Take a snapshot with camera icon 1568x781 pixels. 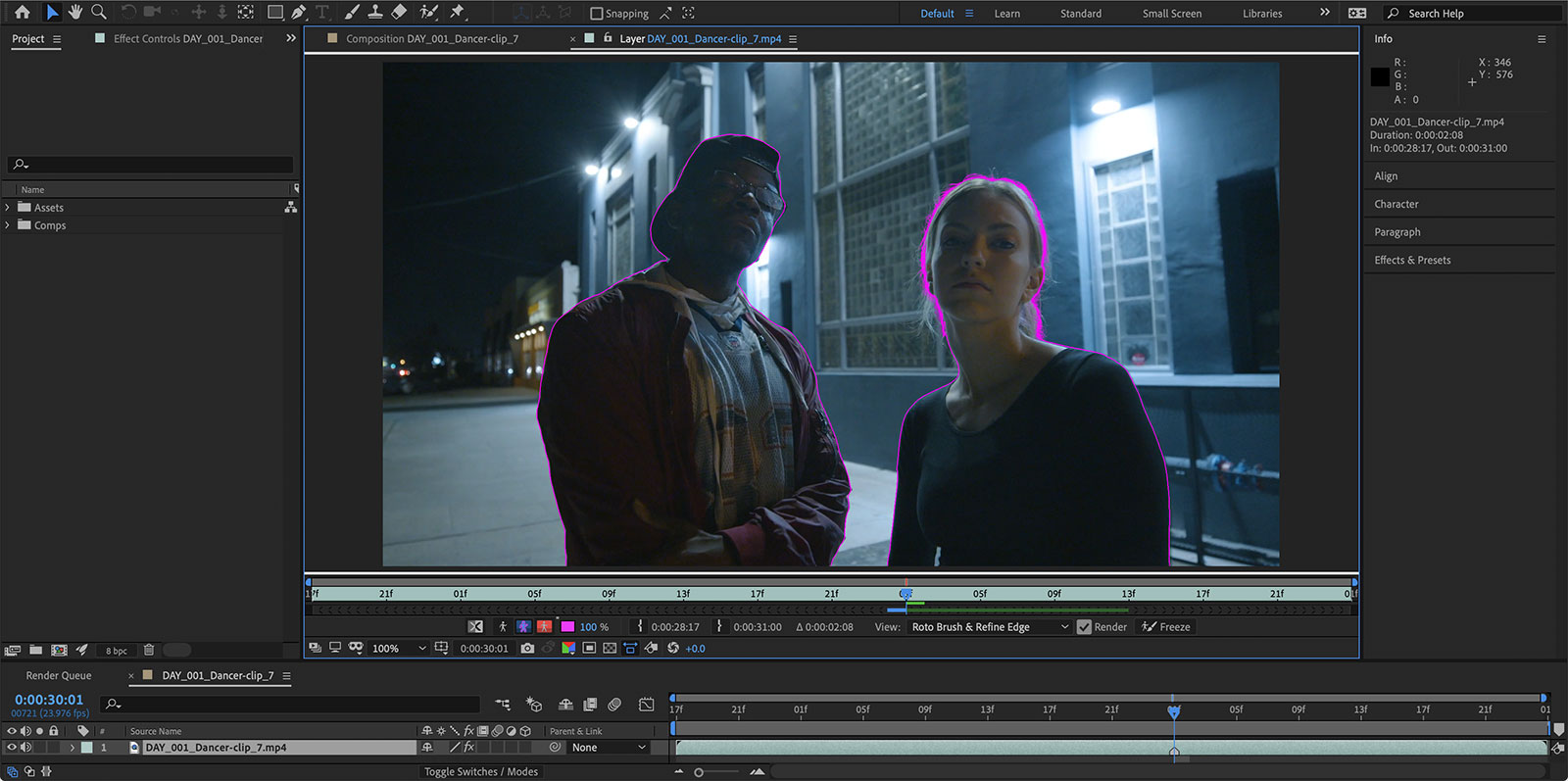pos(527,649)
